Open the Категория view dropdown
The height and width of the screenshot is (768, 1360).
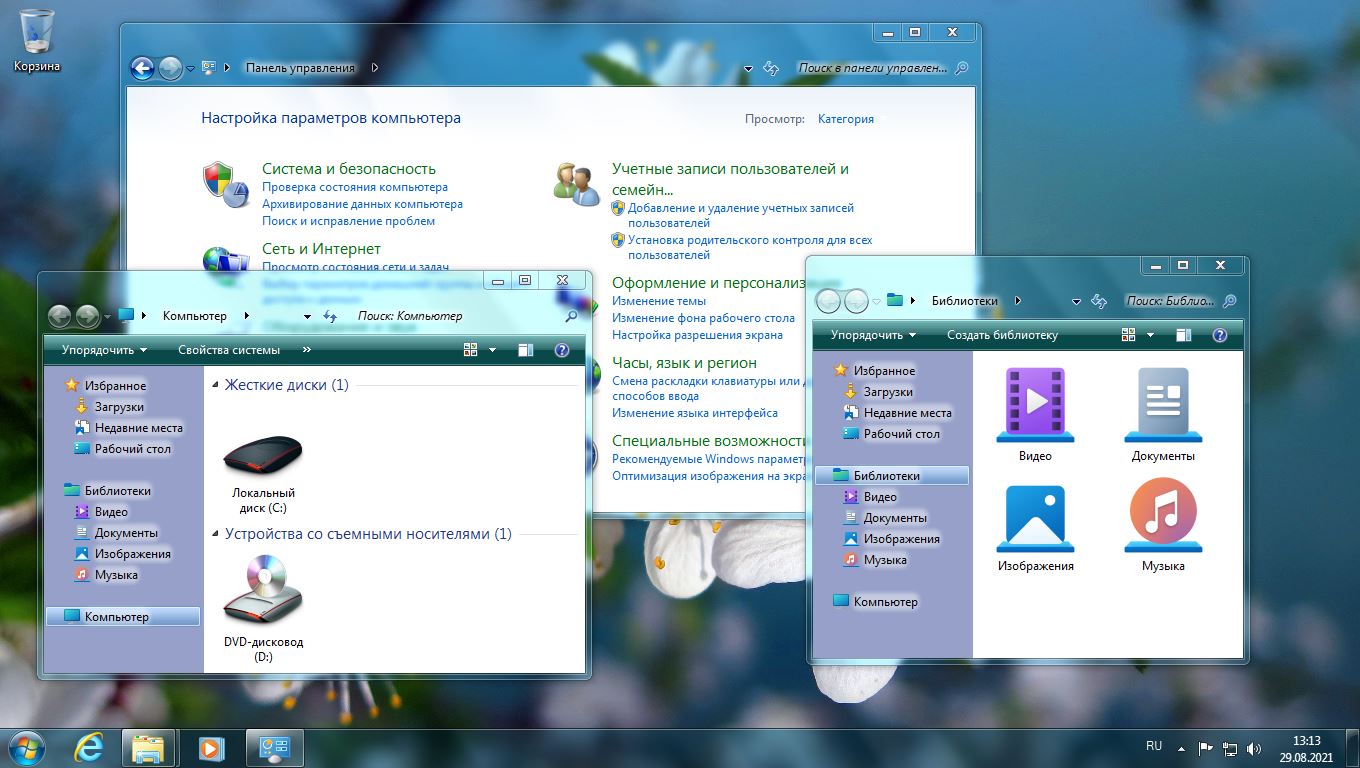click(x=846, y=119)
